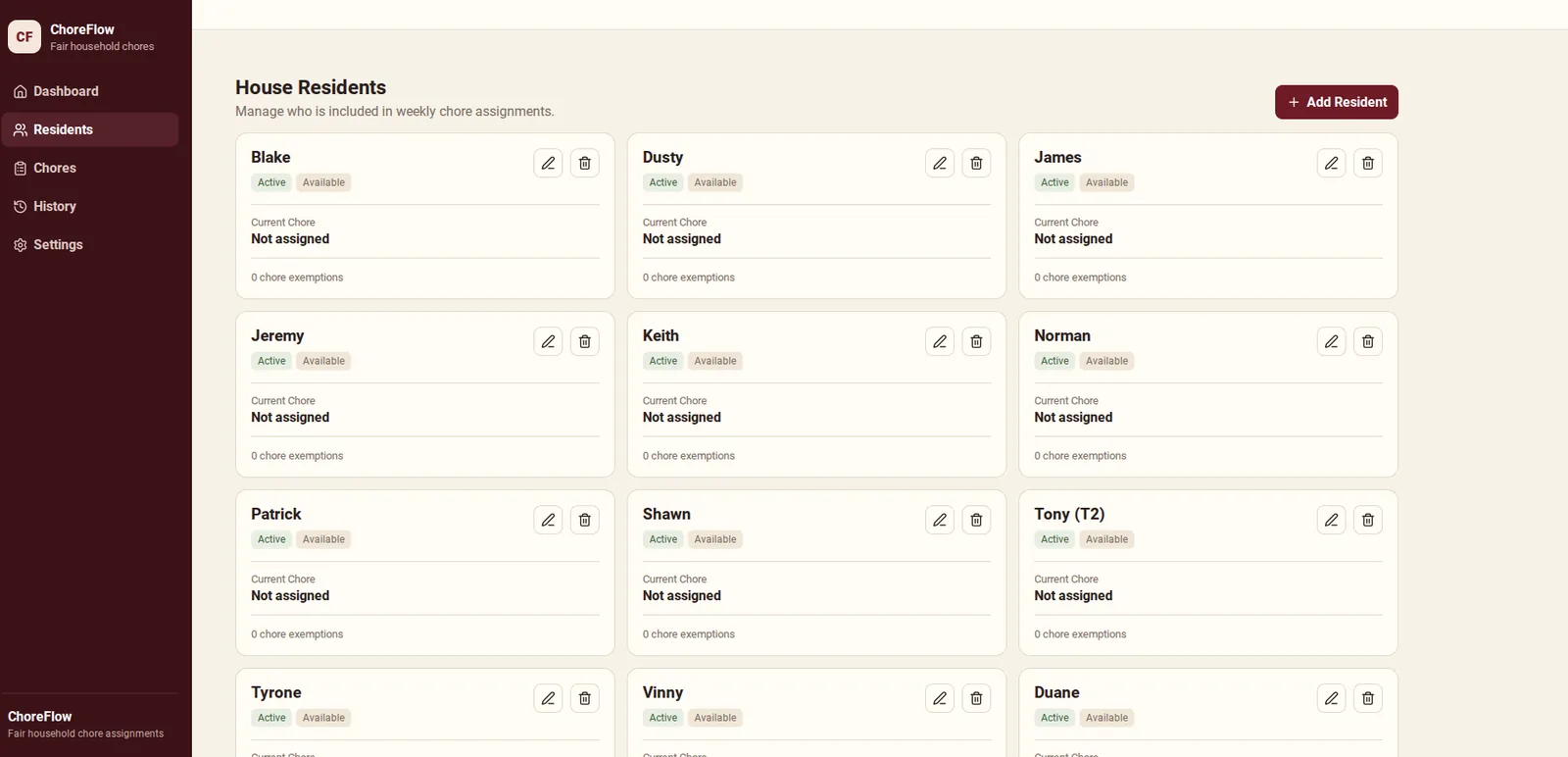This screenshot has height=757, width=1568.
Task: Edit Dusty's resident card
Action: point(940,163)
